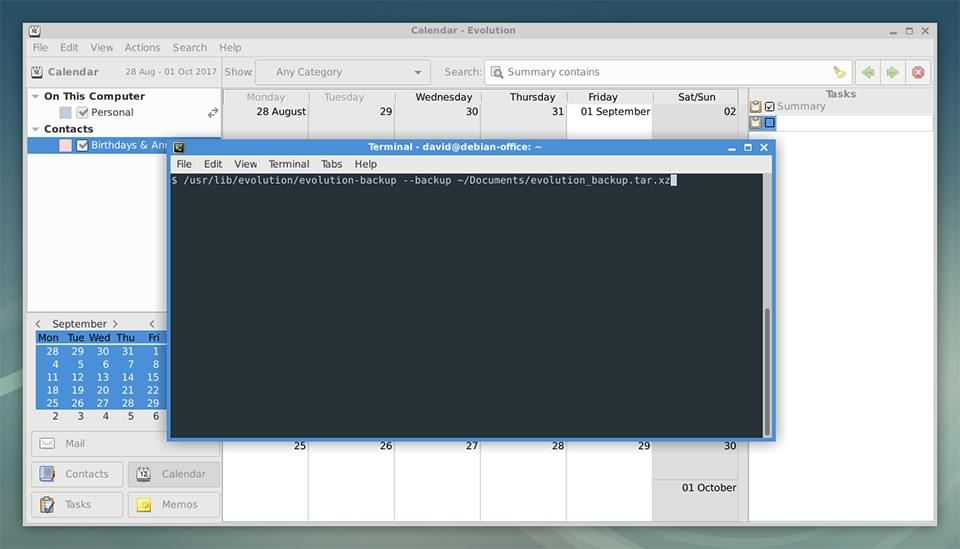Open the Any Category dropdown
Viewport: 960px width, 549px height.
pos(343,72)
